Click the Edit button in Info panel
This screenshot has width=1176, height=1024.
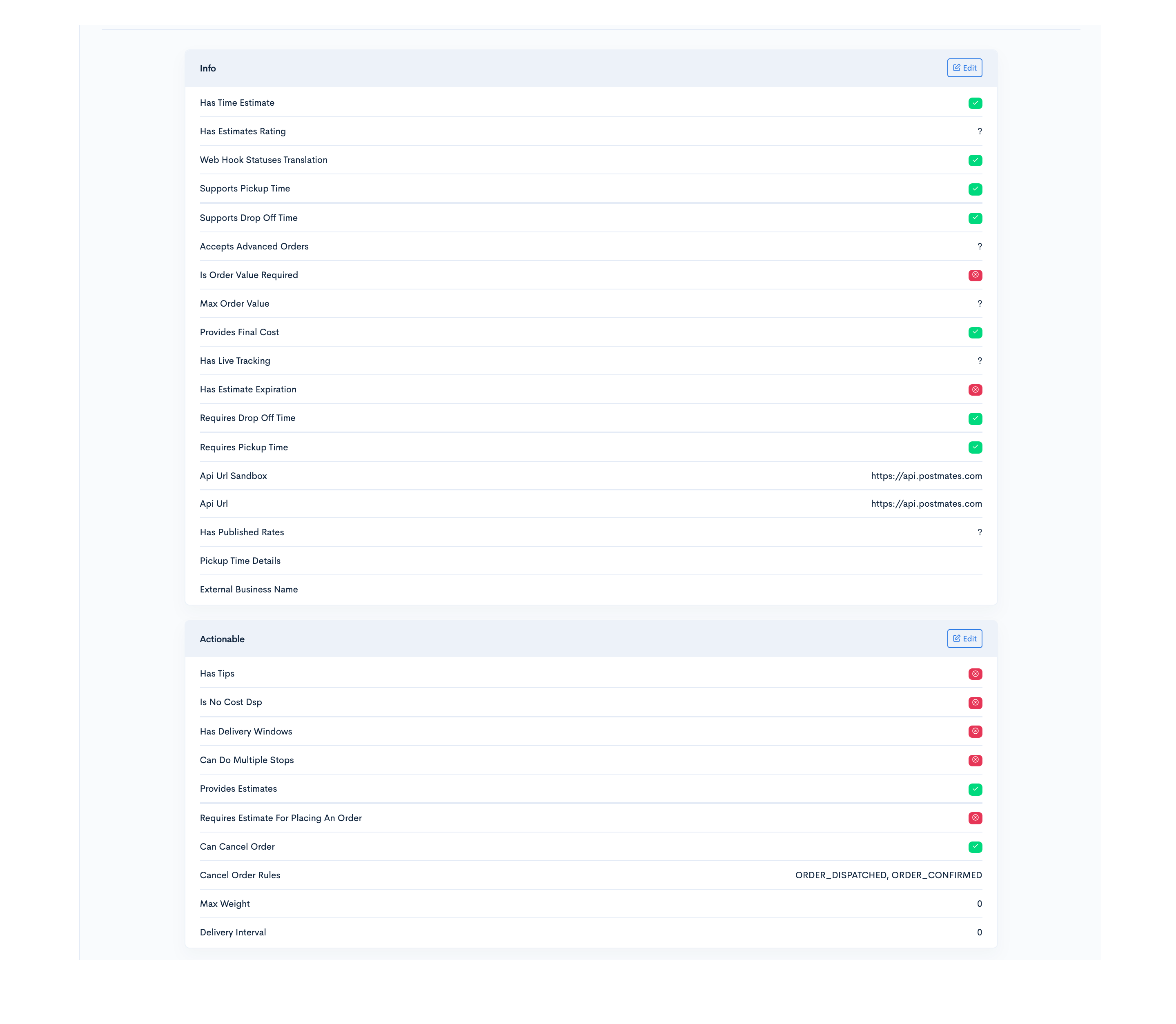point(964,68)
